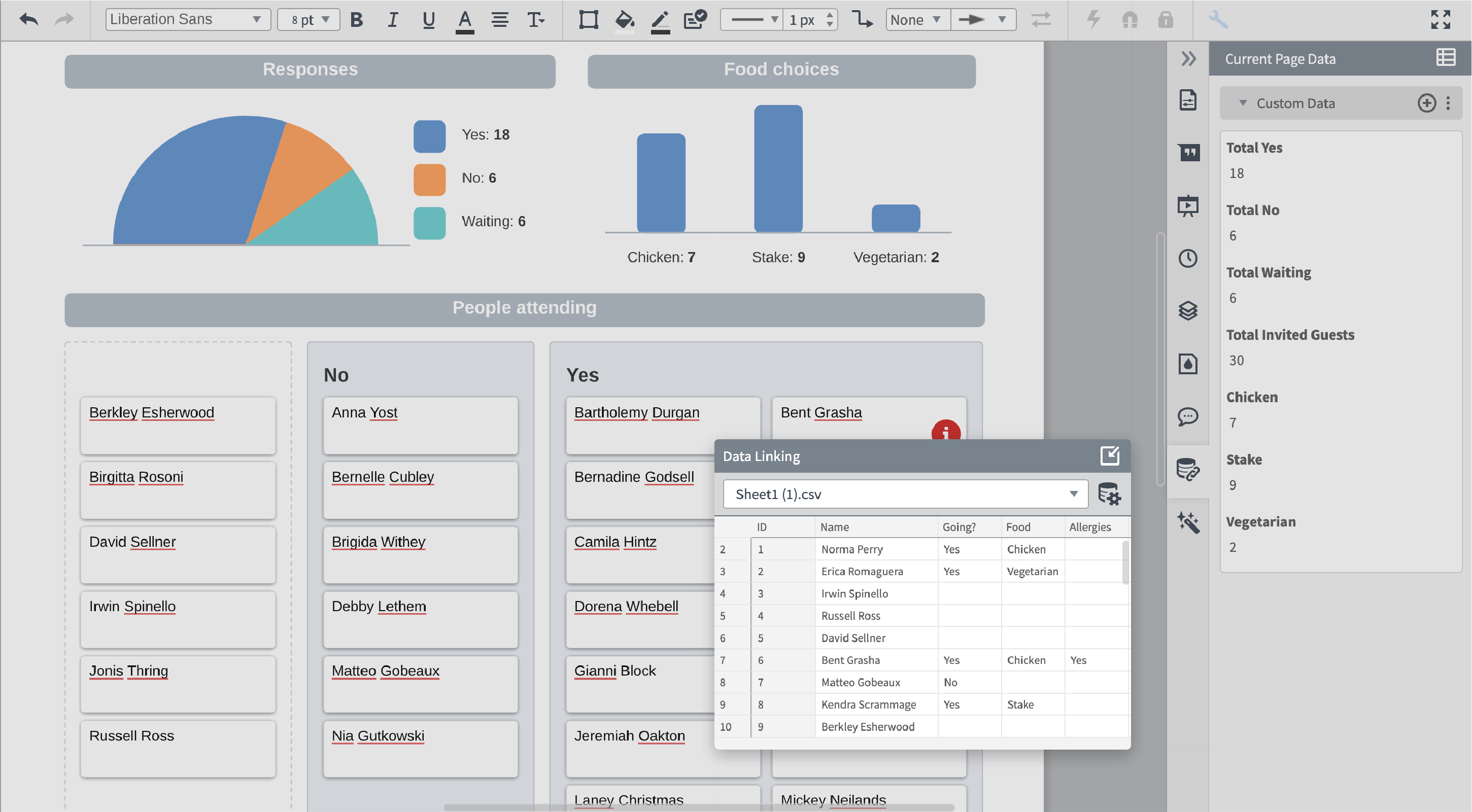This screenshot has width=1472, height=812.
Task: Toggle bold text formatting
Action: 356,19
